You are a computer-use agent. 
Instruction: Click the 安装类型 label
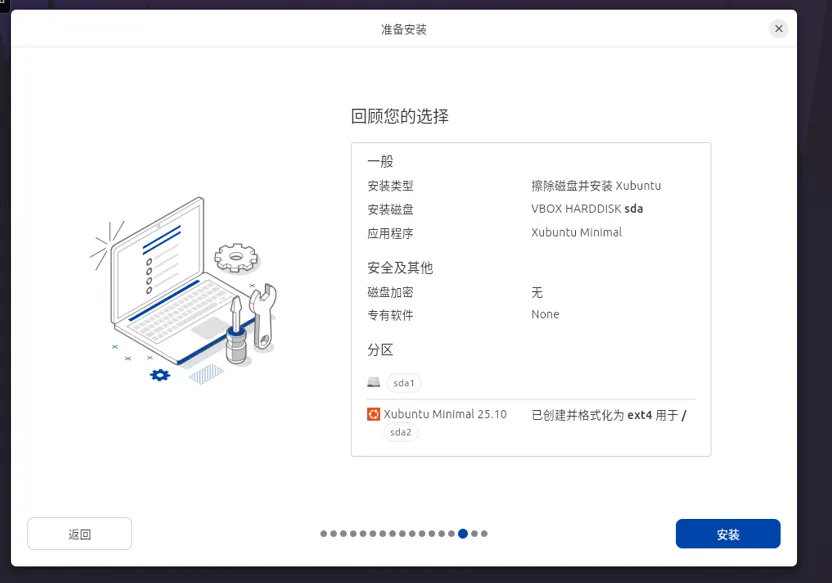coord(390,186)
